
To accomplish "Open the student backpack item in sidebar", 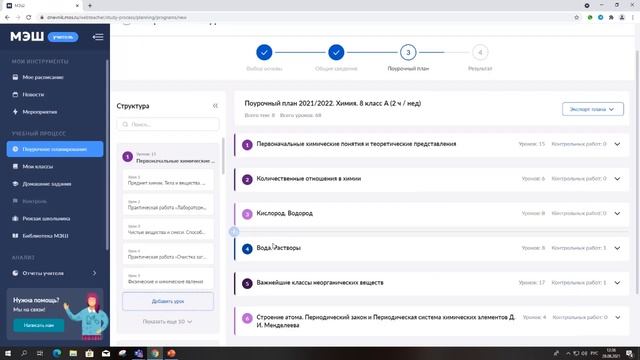I will pos(41,218).
